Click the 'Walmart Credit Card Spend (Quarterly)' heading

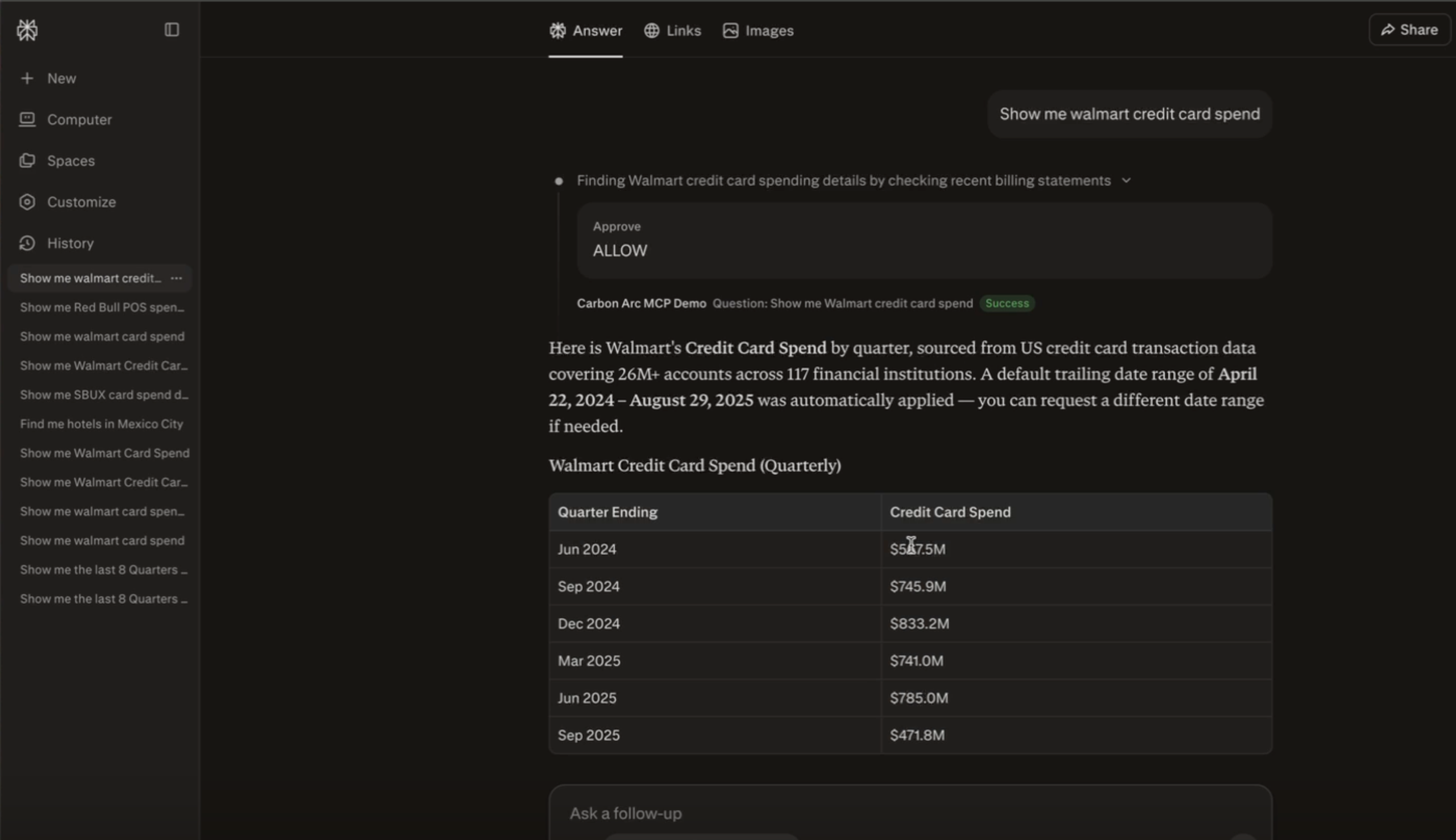[x=695, y=466]
